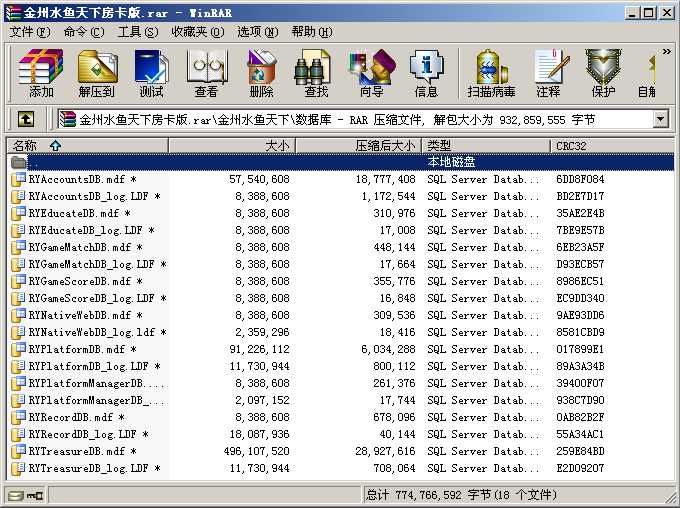Click the WinRAR title bar app icon
The width and height of the screenshot is (680, 508).
click(13, 13)
